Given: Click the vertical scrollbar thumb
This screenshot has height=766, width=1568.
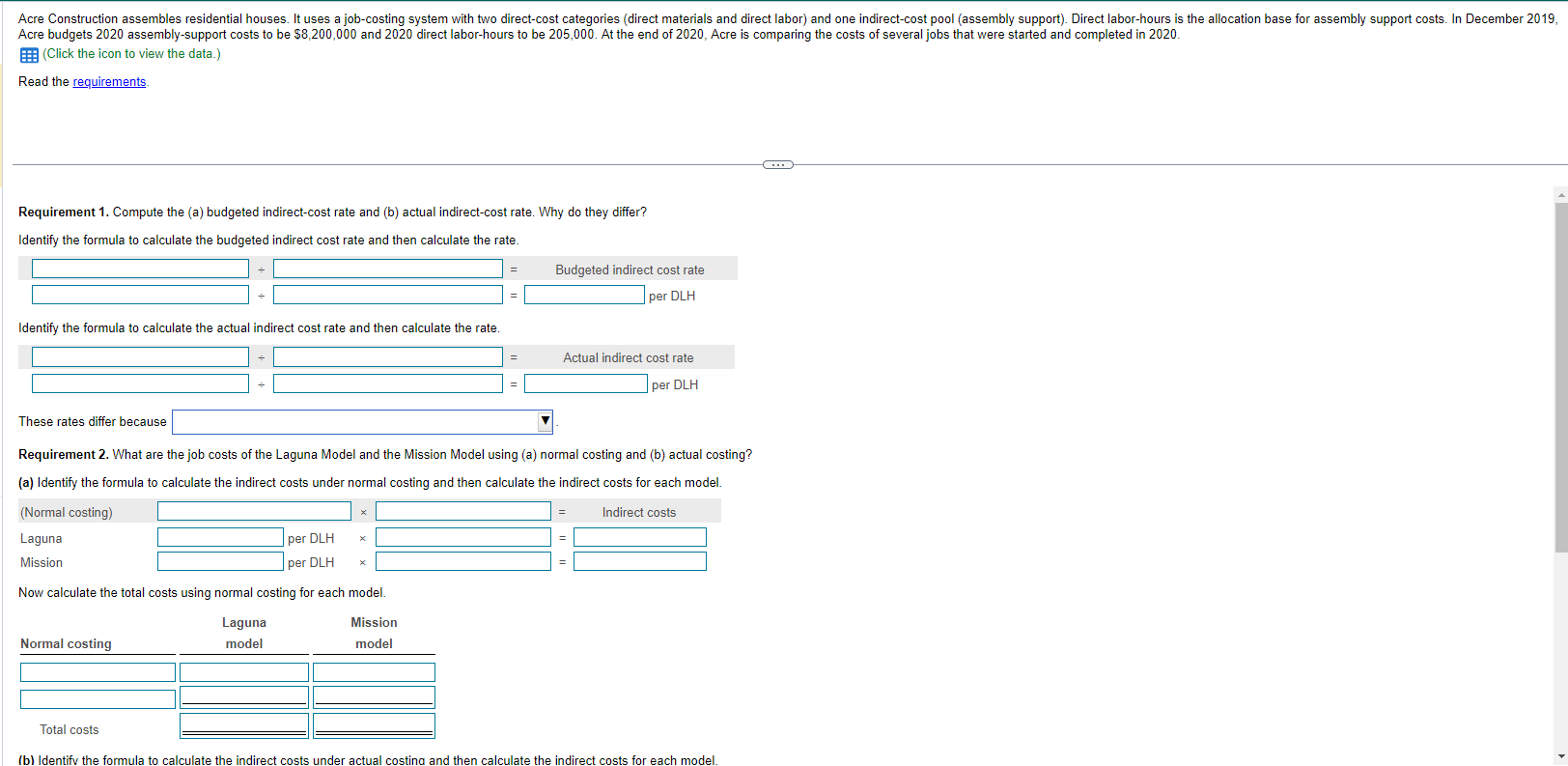Looking at the screenshot, I should click(x=1561, y=377).
